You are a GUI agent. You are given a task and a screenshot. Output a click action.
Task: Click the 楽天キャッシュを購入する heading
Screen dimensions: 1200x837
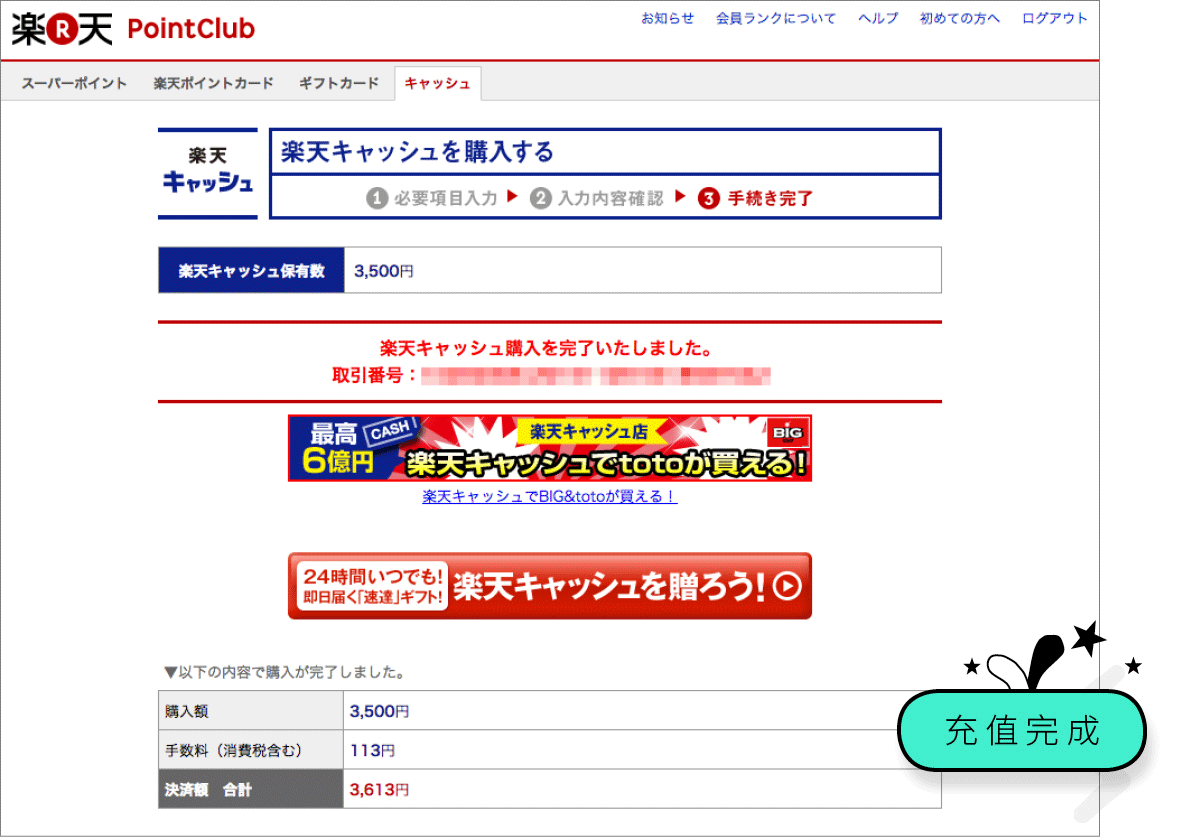tap(417, 152)
